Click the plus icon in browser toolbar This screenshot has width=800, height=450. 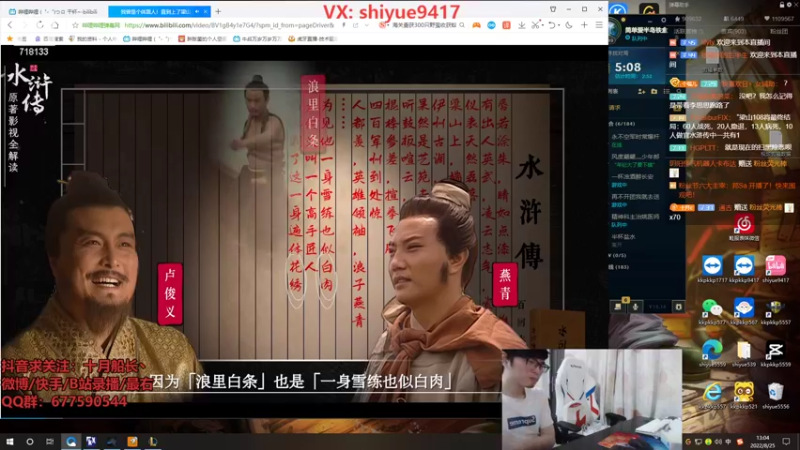tap(584, 25)
